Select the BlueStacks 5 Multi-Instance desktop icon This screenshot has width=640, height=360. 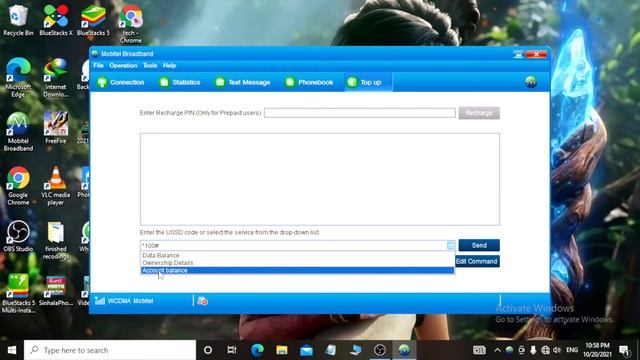coord(18,293)
